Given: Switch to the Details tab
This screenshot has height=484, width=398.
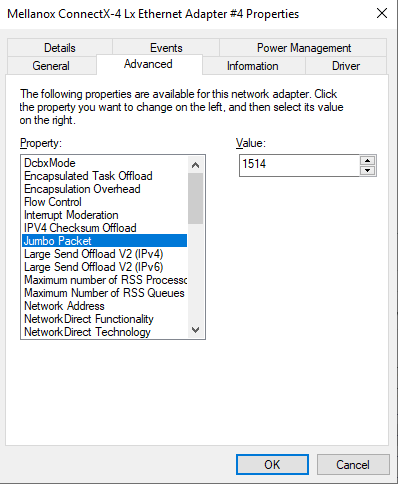Looking at the screenshot, I should (x=60, y=48).
